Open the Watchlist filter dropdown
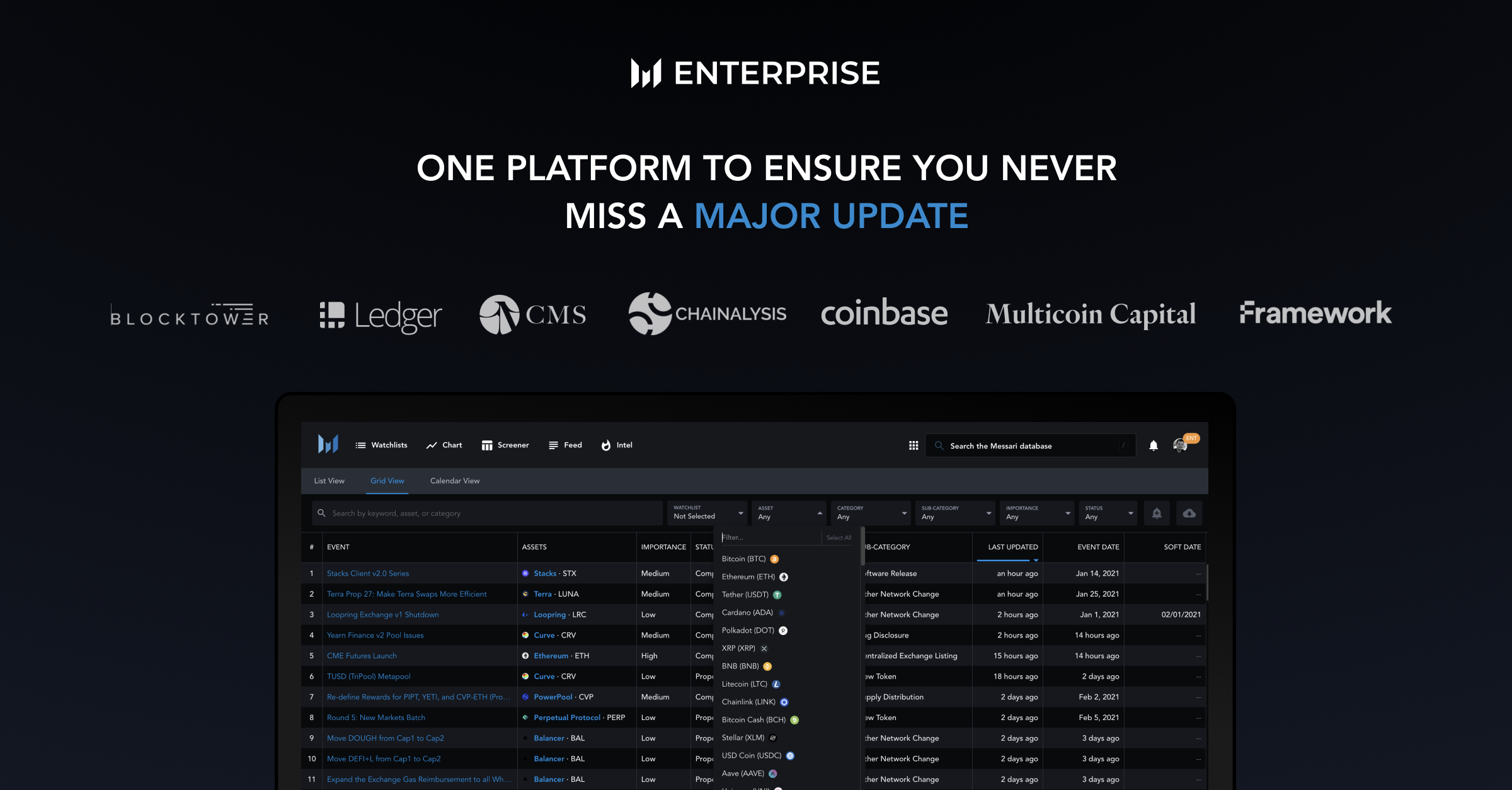The image size is (1512, 790). click(x=707, y=513)
